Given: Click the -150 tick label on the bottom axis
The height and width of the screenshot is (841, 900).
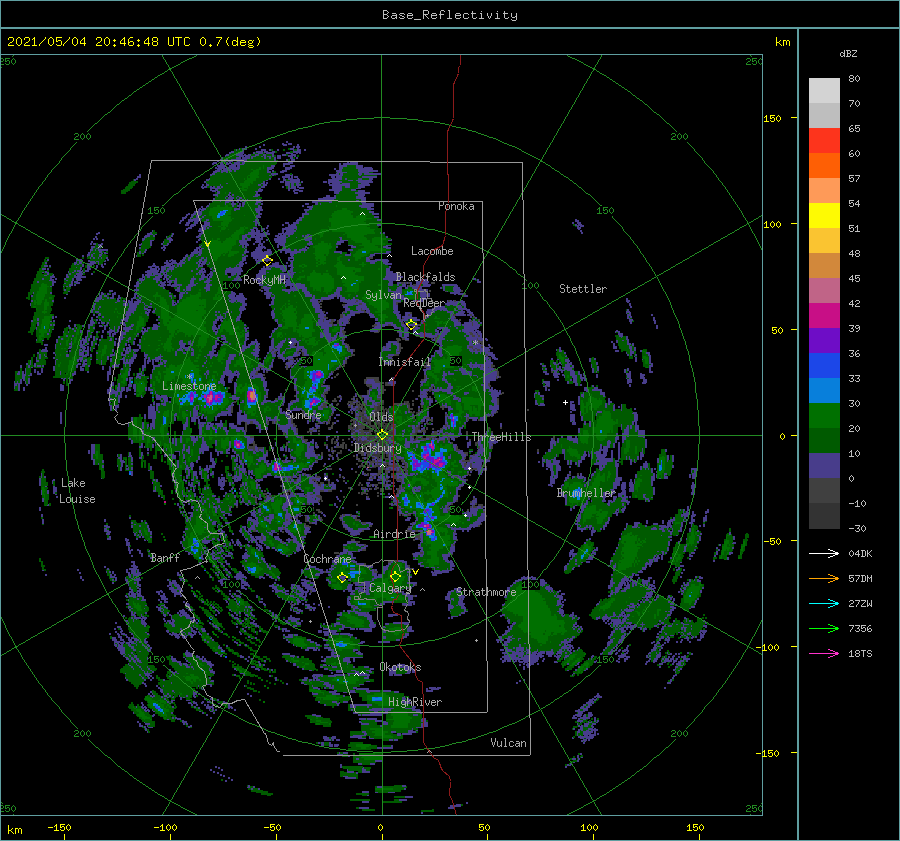Looking at the screenshot, I should pyautogui.click(x=59, y=827).
